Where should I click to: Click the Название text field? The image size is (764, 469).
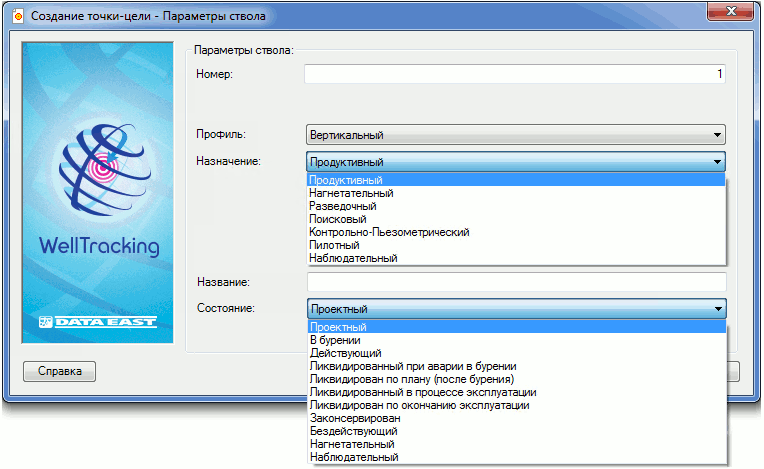click(515, 283)
